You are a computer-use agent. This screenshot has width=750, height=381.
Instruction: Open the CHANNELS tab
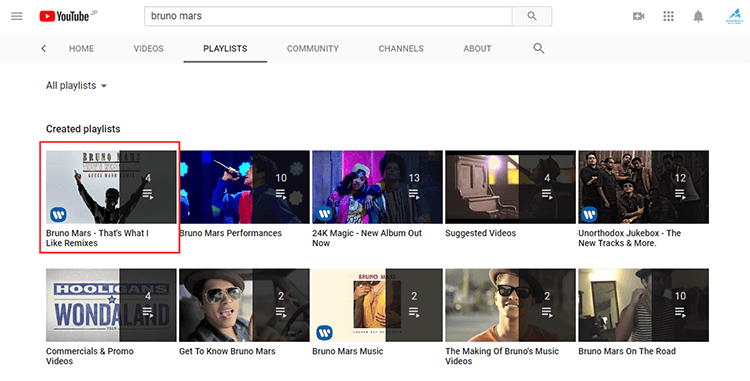coord(401,48)
